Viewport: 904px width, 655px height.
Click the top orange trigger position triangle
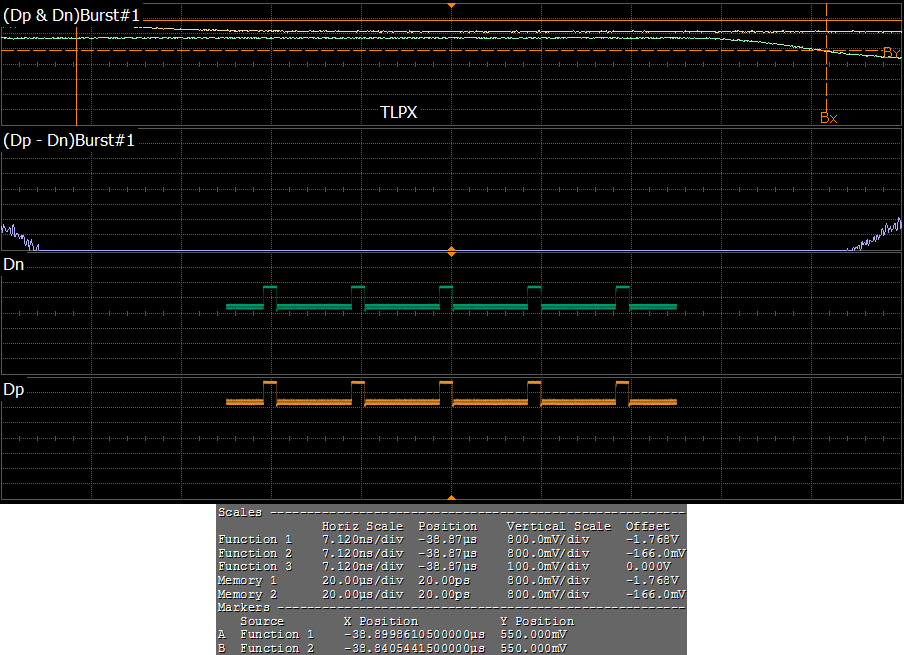451,5
